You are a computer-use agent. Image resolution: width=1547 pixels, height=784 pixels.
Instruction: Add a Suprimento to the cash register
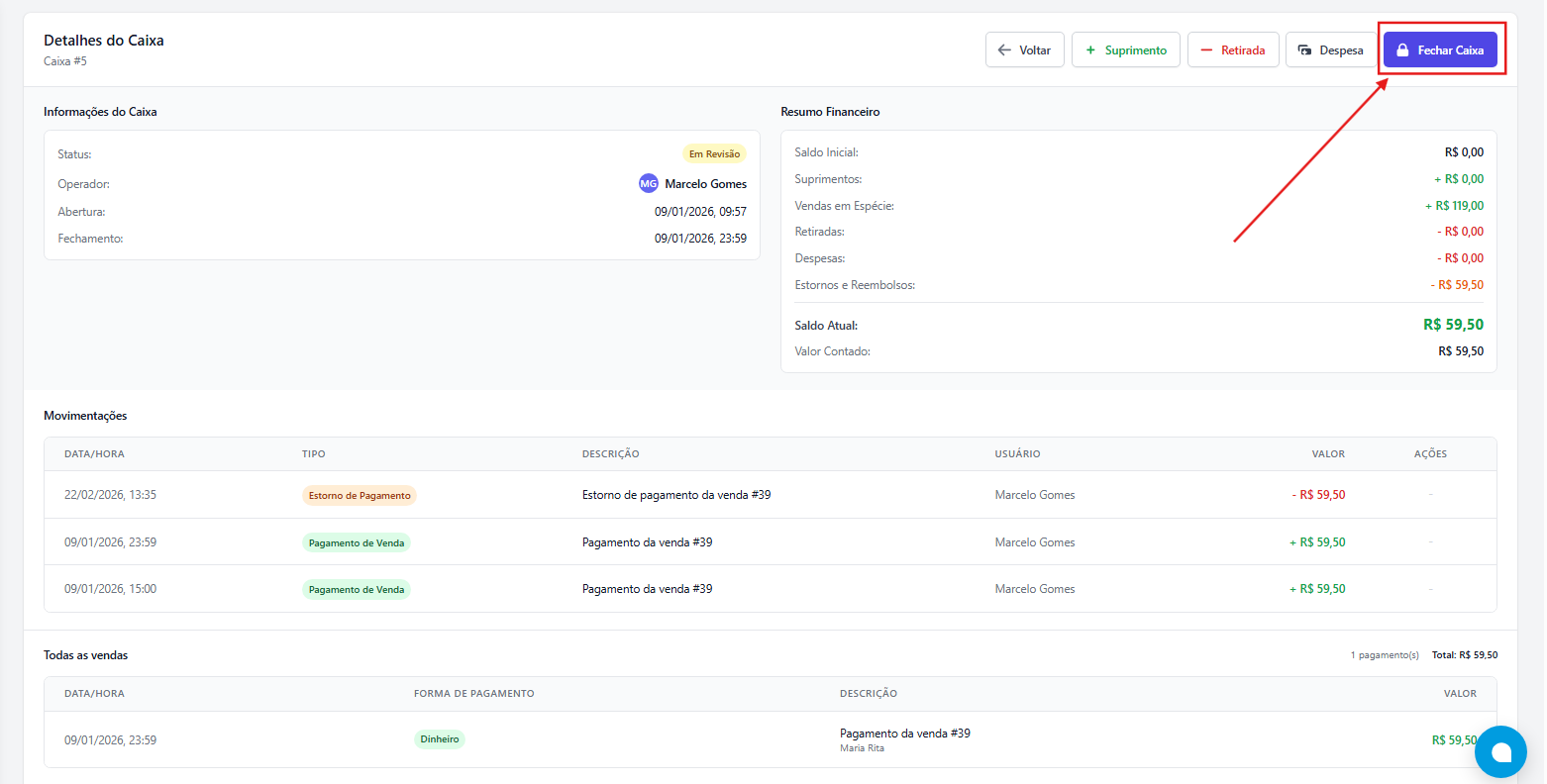coord(1125,50)
